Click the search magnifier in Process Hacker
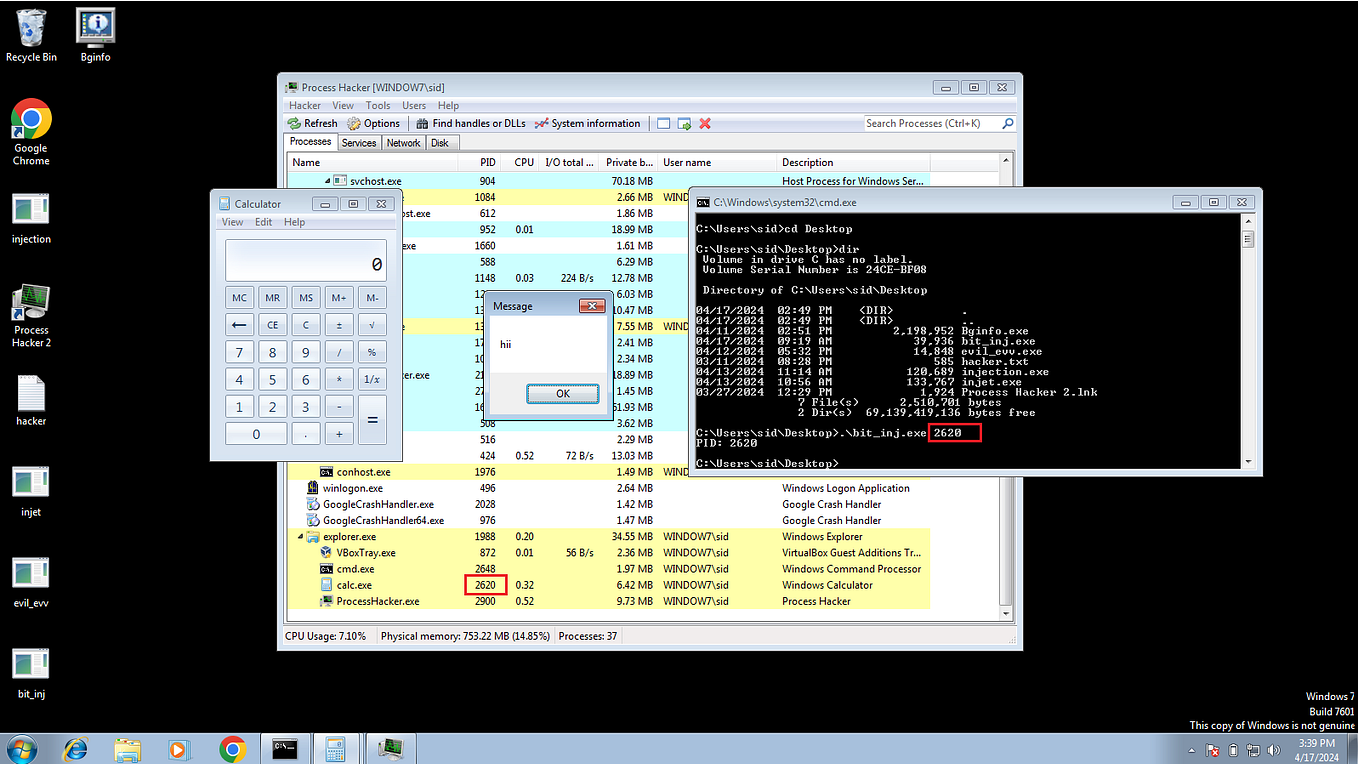Screen dimensions: 1358x764 coord(1008,123)
